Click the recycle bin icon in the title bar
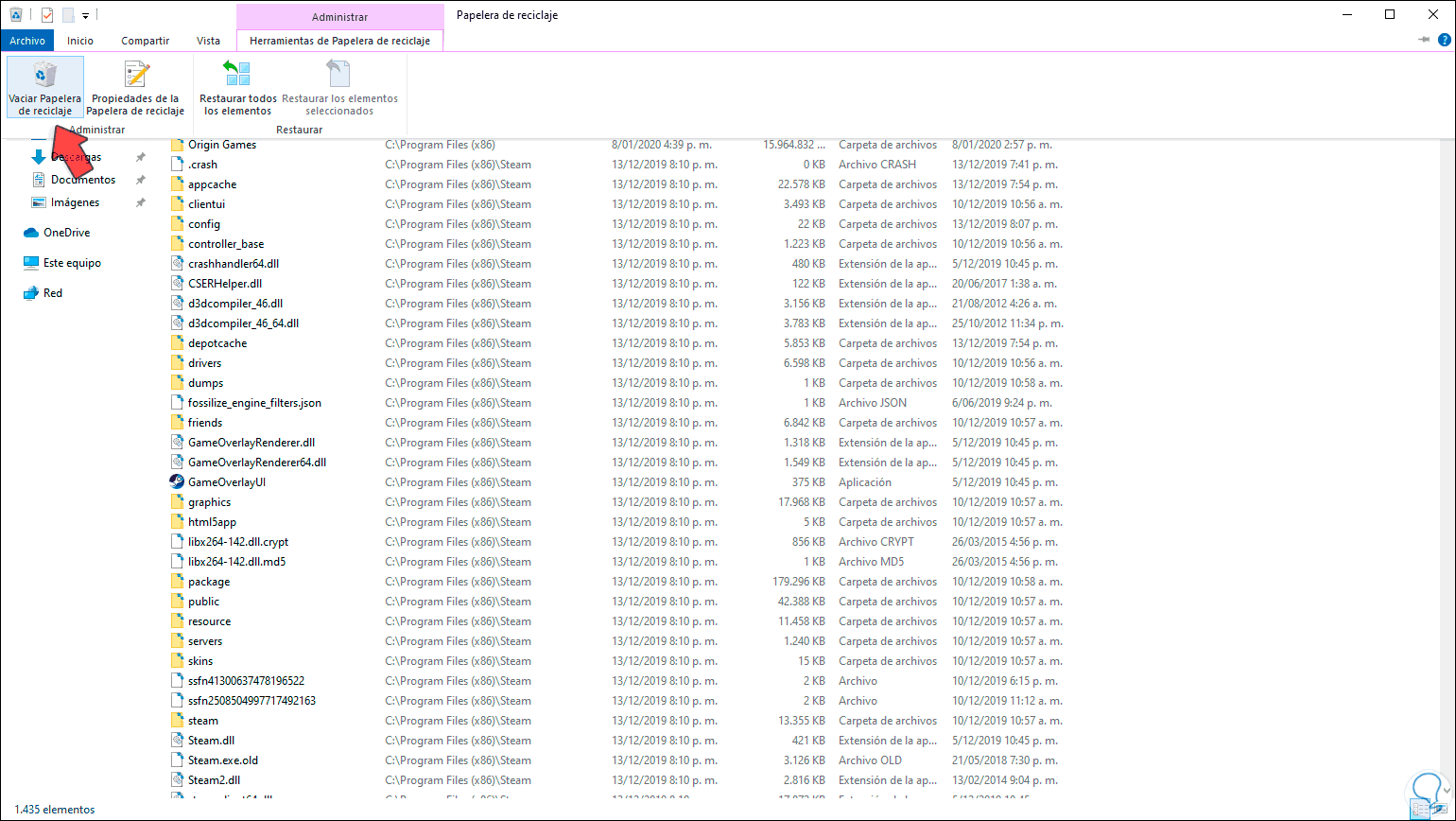The height and width of the screenshot is (821, 1456). pos(15,15)
